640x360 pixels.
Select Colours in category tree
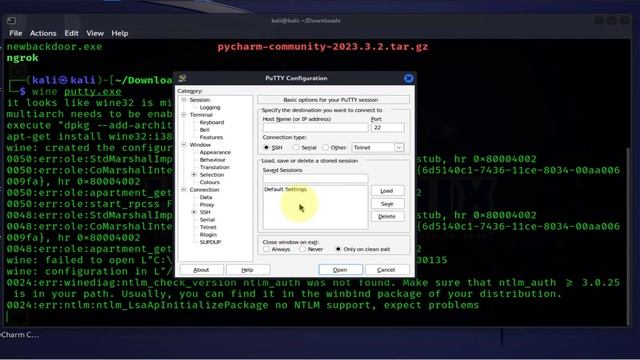[x=210, y=182]
